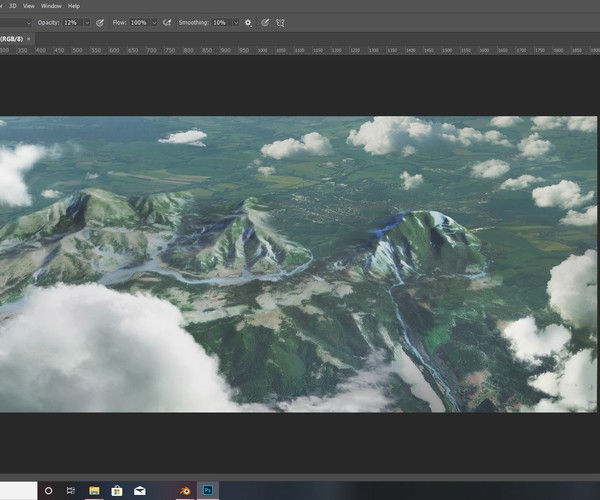The width and height of the screenshot is (600, 500).
Task: Open File Explorer from taskbar
Action: 94,490
